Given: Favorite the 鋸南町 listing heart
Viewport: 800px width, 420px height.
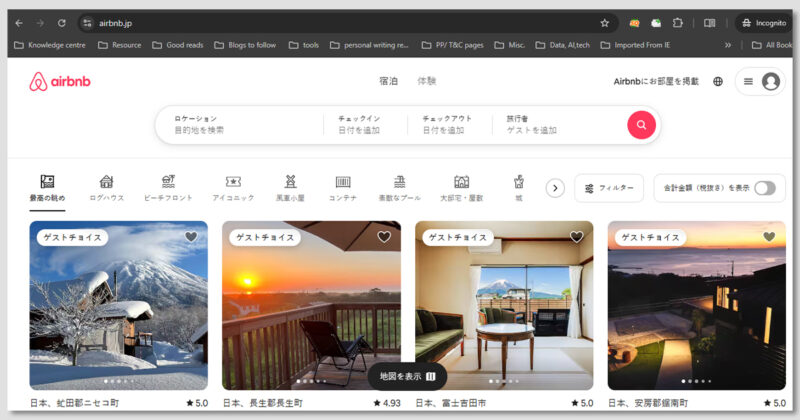Looking at the screenshot, I should (769, 237).
